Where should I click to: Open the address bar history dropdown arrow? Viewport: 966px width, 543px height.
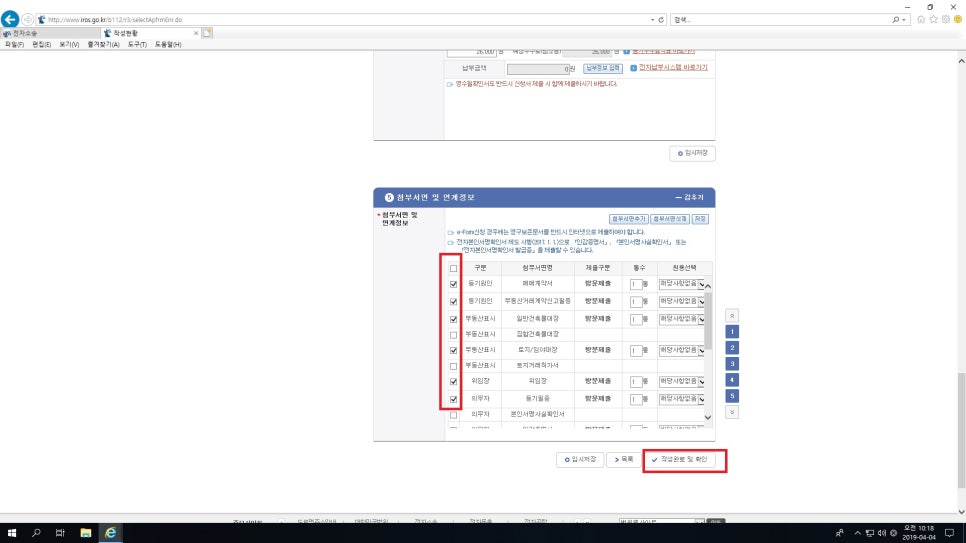[x=652, y=20]
